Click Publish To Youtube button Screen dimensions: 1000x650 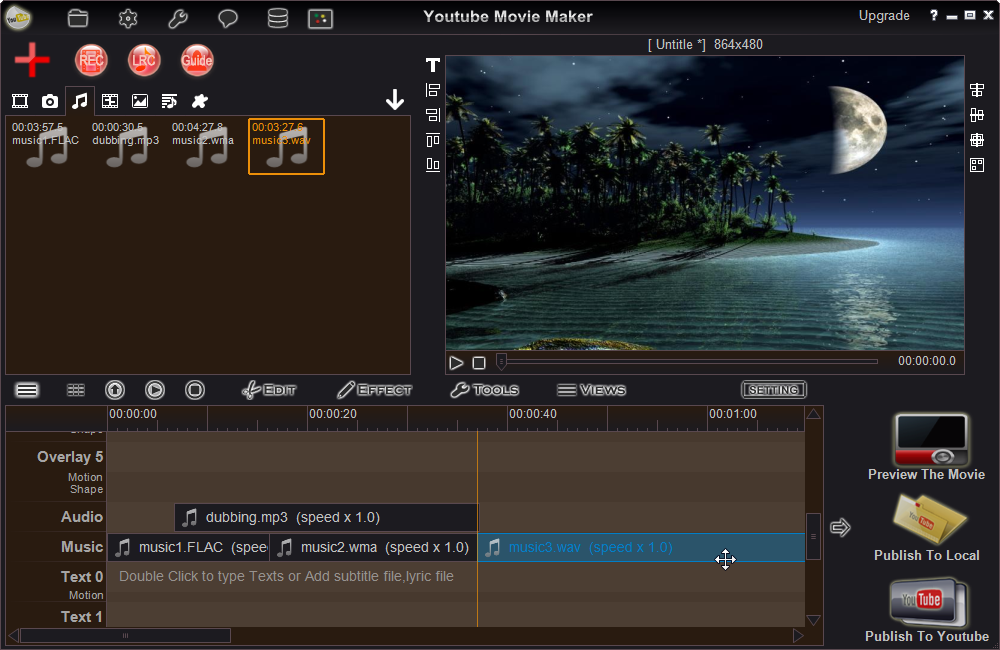click(x=927, y=610)
